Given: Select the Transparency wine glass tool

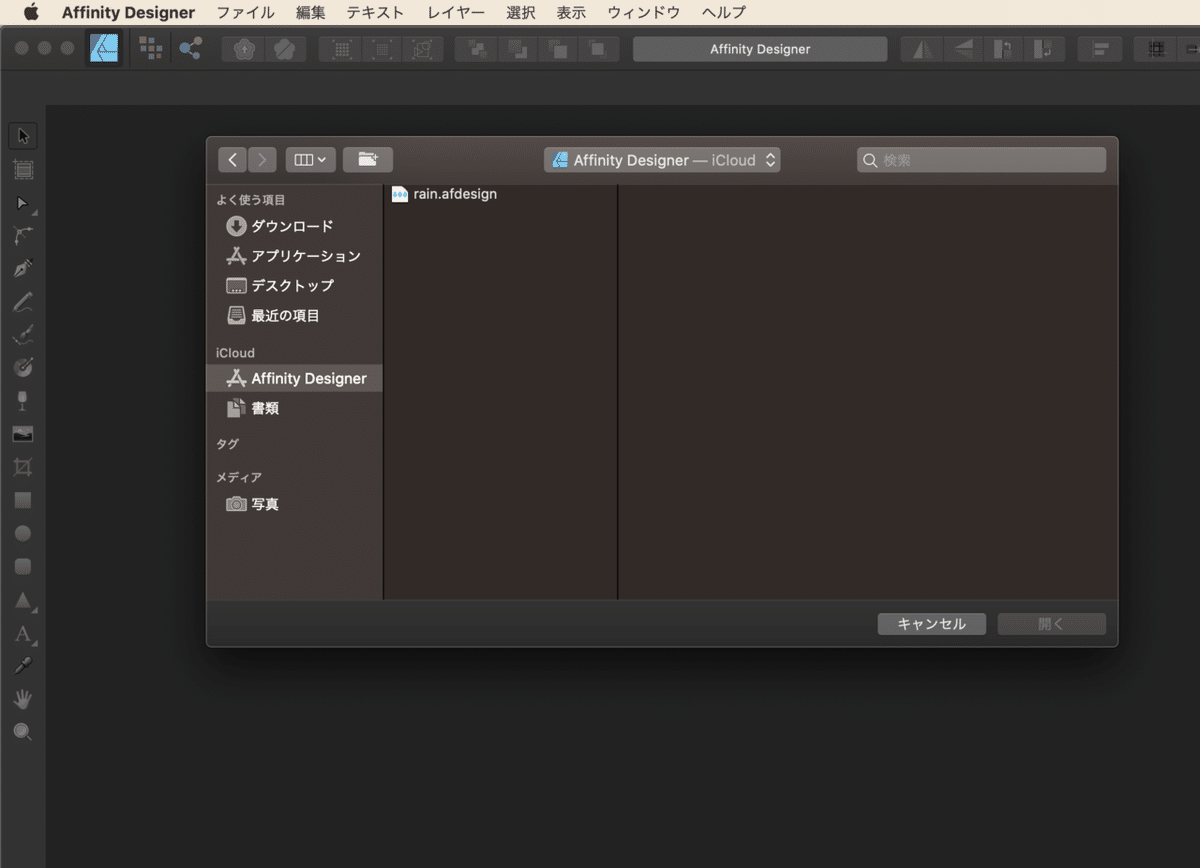Looking at the screenshot, I should tap(23, 401).
